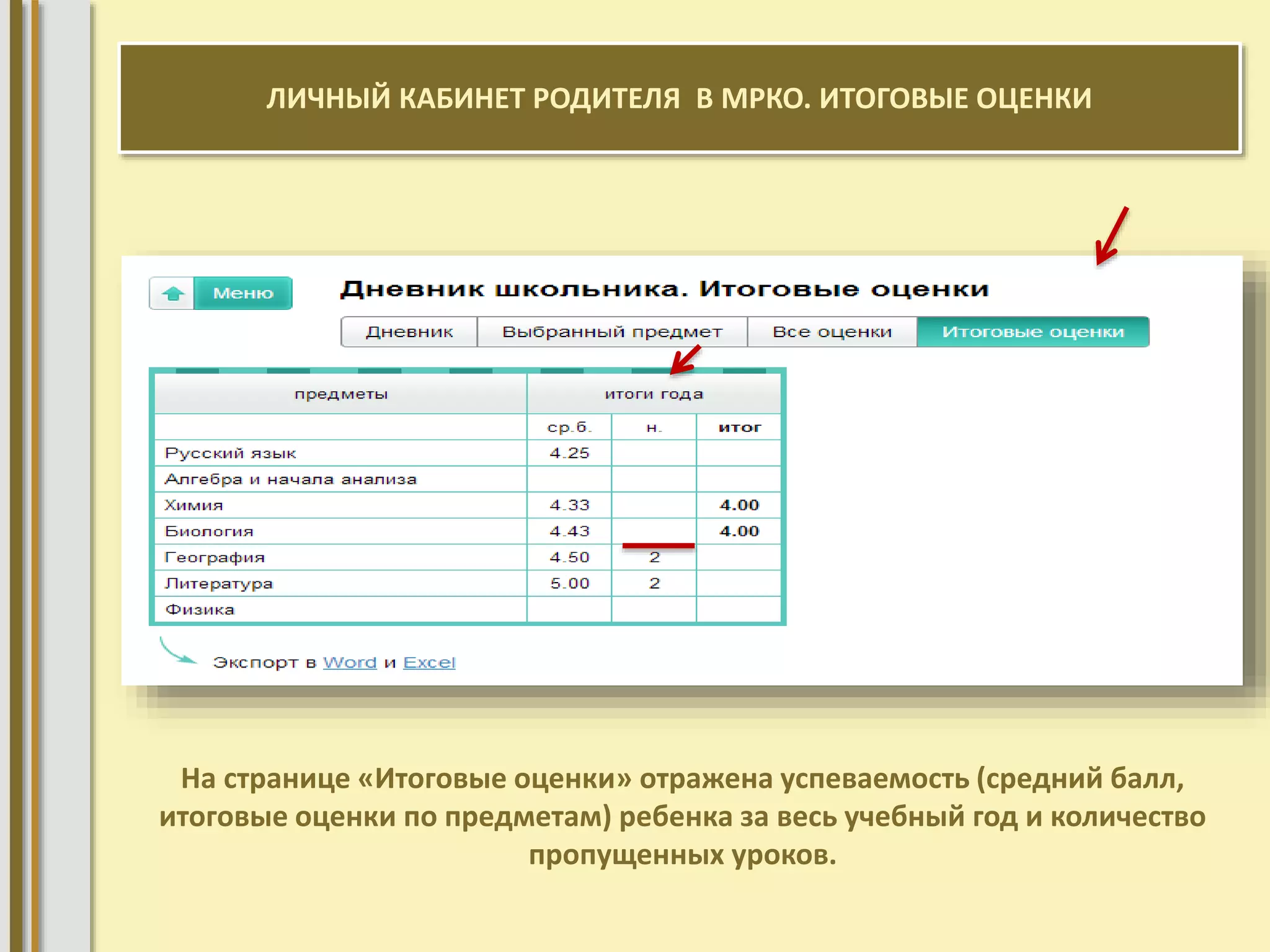Viewport: 1270px width, 952px height.
Task: Click the итог sub-header
Action: point(739,427)
